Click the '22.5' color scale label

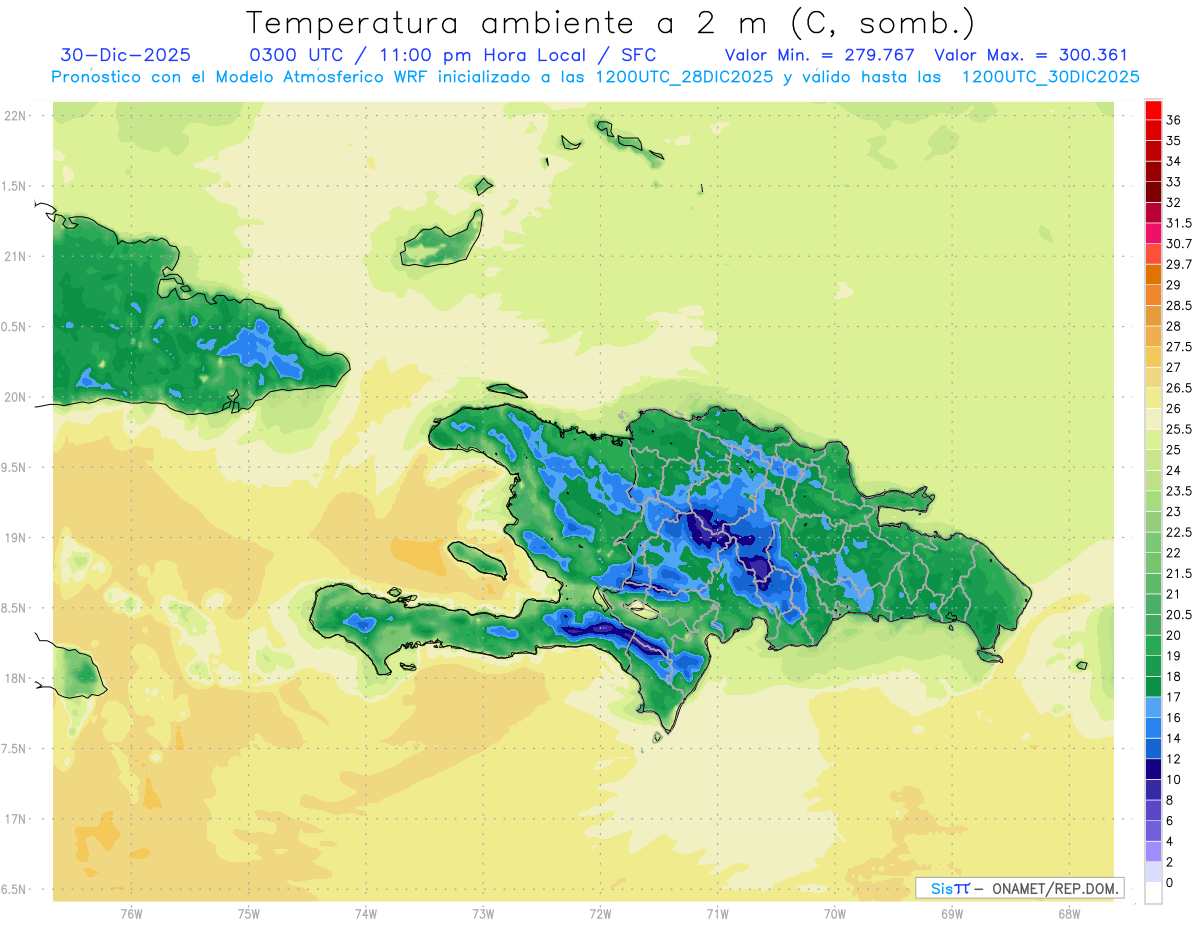coord(1179,533)
